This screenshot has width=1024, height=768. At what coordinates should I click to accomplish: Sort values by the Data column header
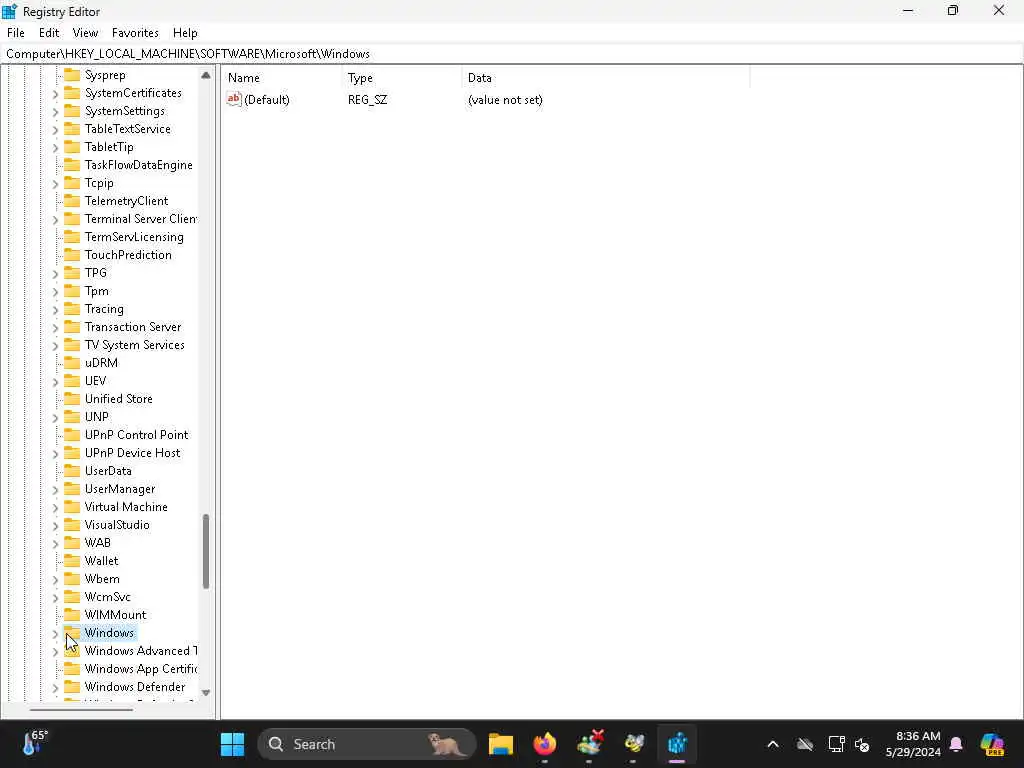[605, 78]
